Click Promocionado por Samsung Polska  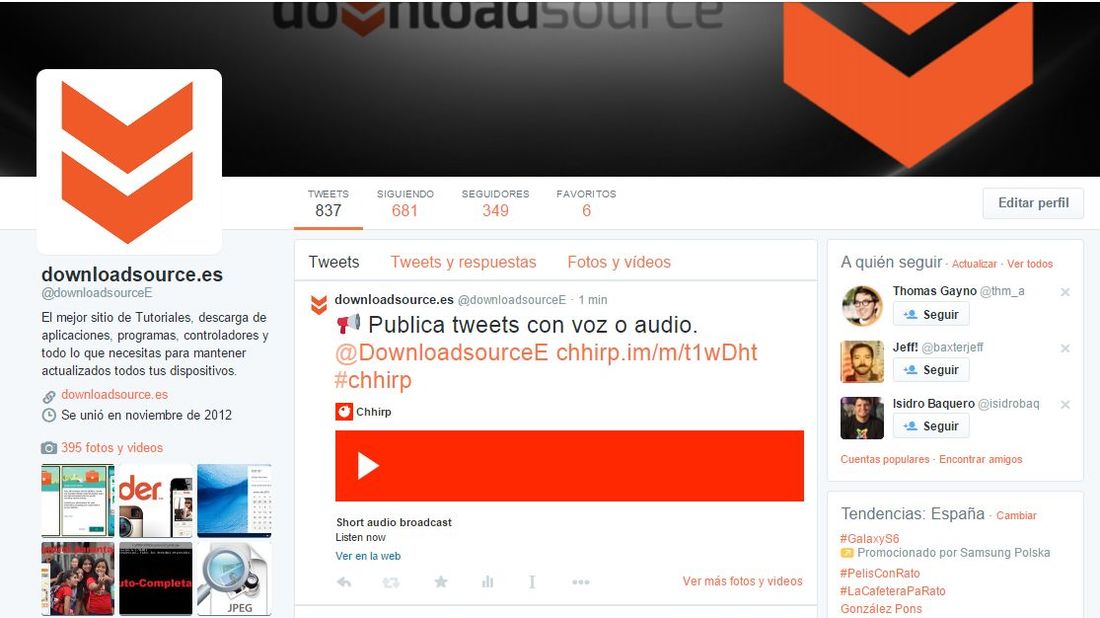tap(953, 553)
